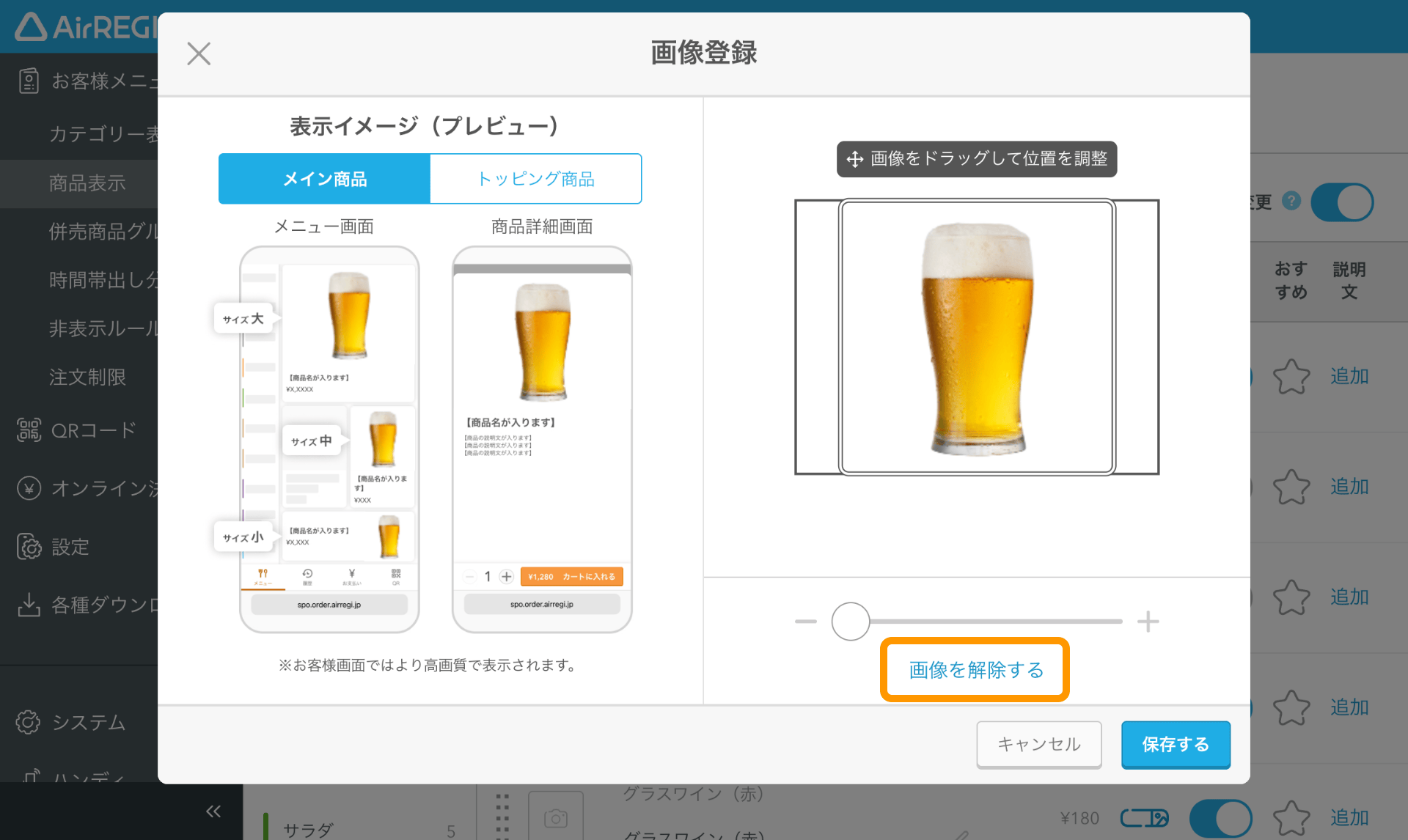Click the yen online payment icon

[x=29, y=488]
